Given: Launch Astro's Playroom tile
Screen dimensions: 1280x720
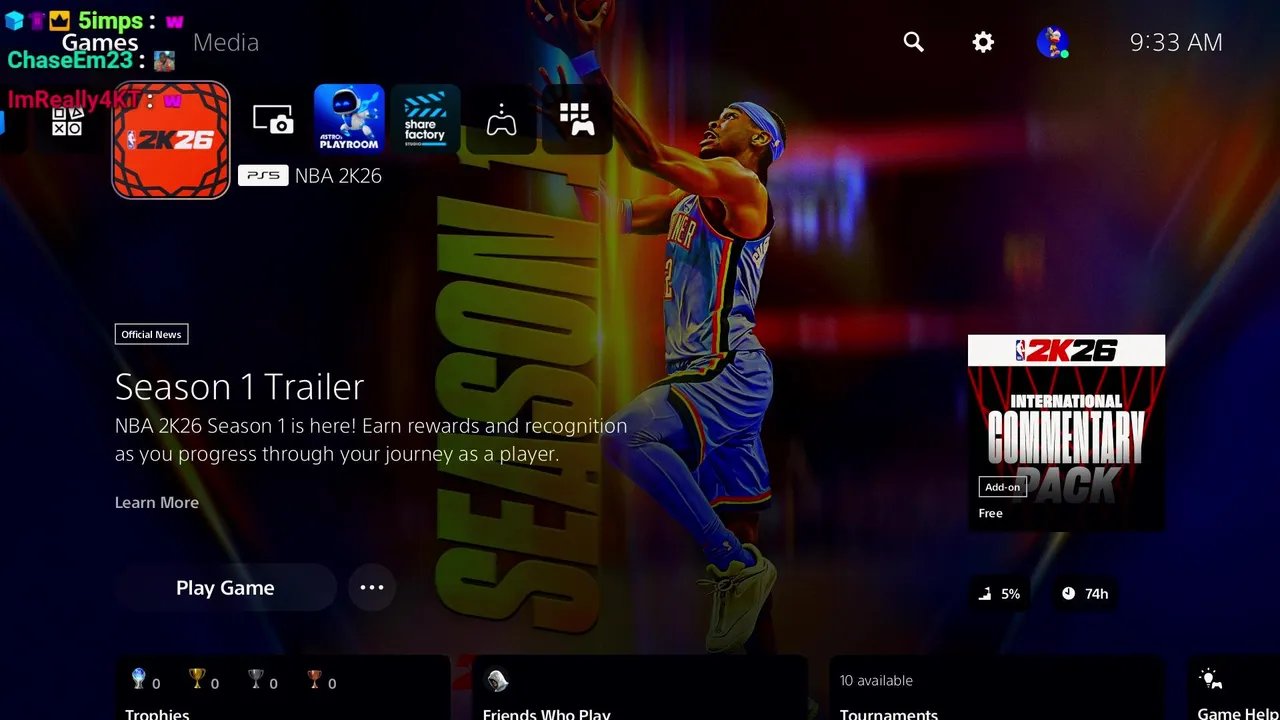Looking at the screenshot, I should [349, 119].
